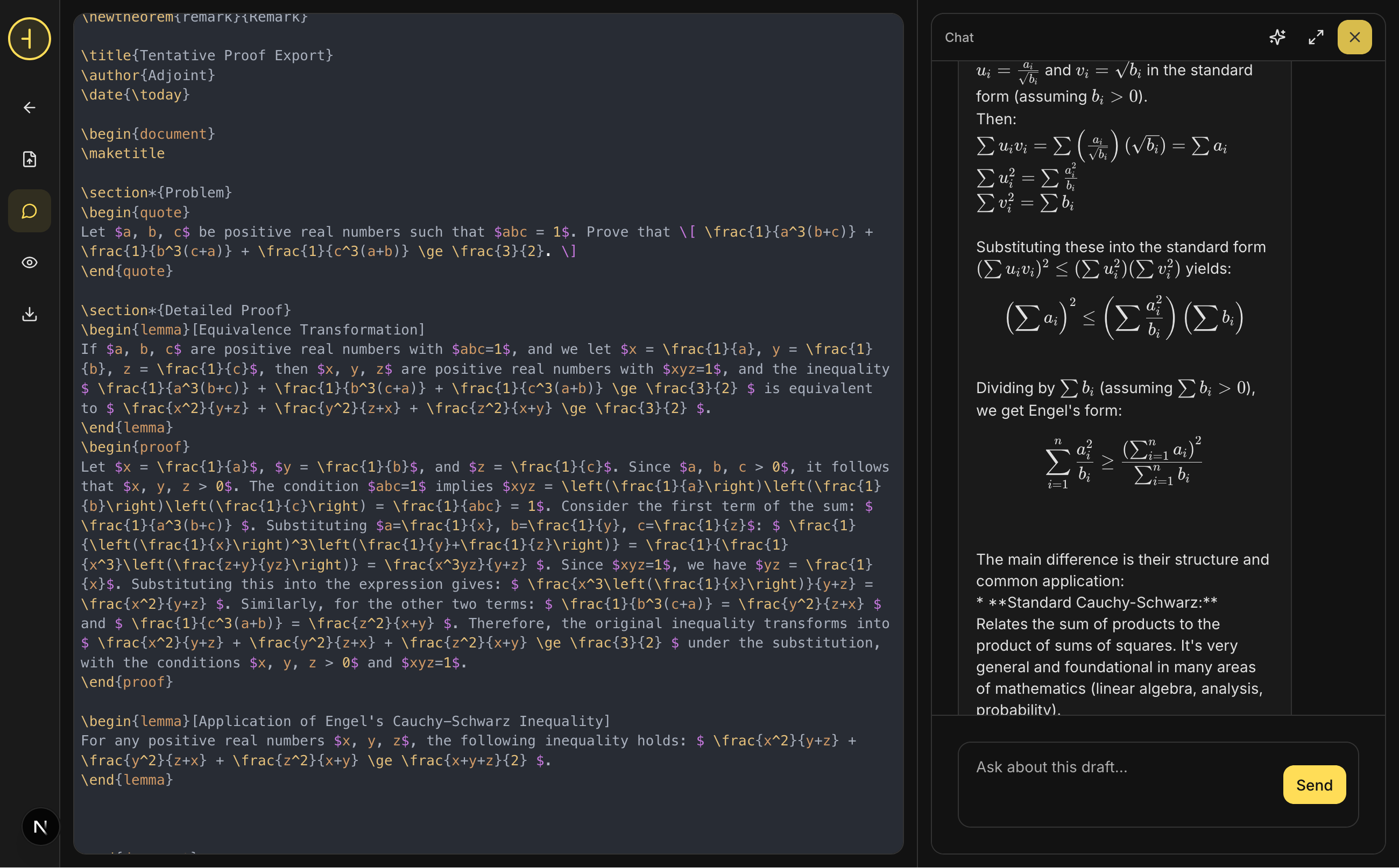Viewport: 1399px width, 868px height.
Task: Select the chat bubble icon in the sidebar
Action: 29,211
